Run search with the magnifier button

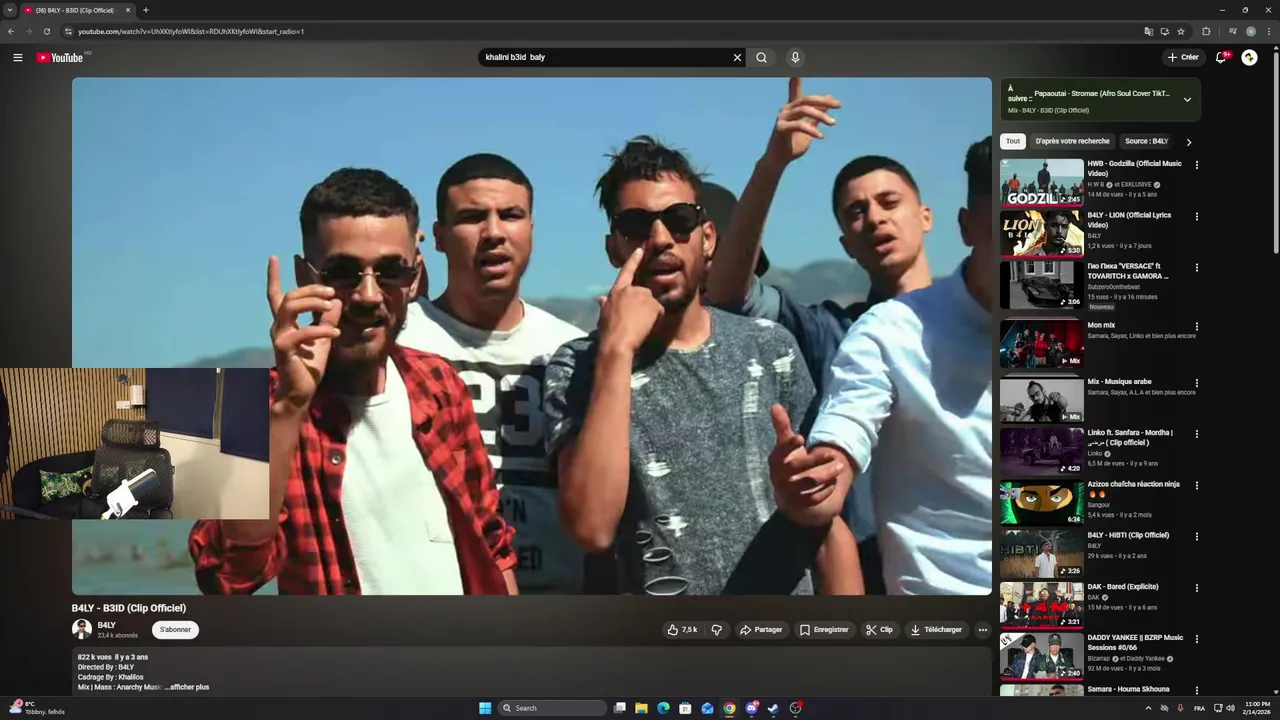click(x=761, y=57)
